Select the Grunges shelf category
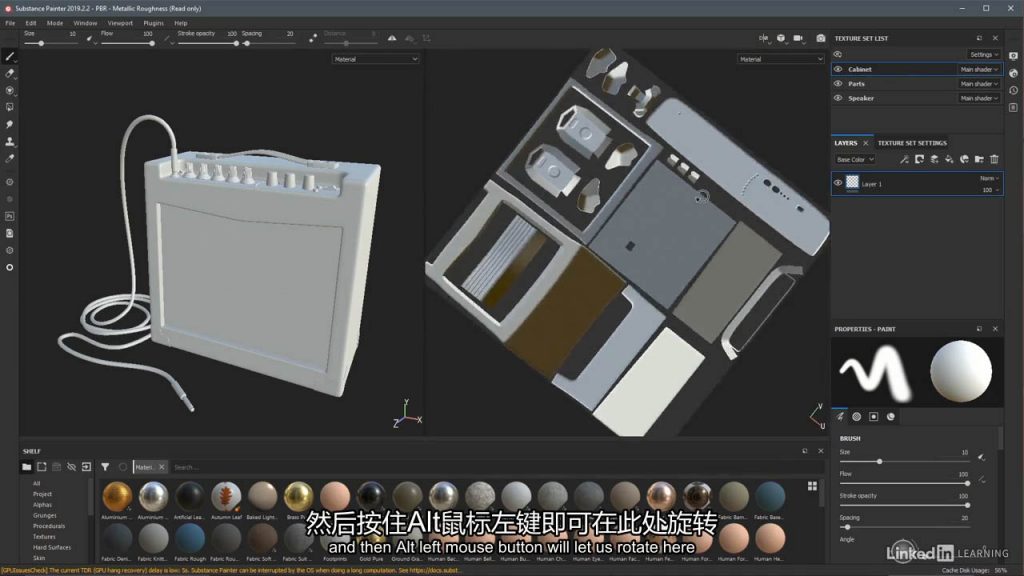The width and height of the screenshot is (1024, 576). pyautogui.click(x=44, y=515)
